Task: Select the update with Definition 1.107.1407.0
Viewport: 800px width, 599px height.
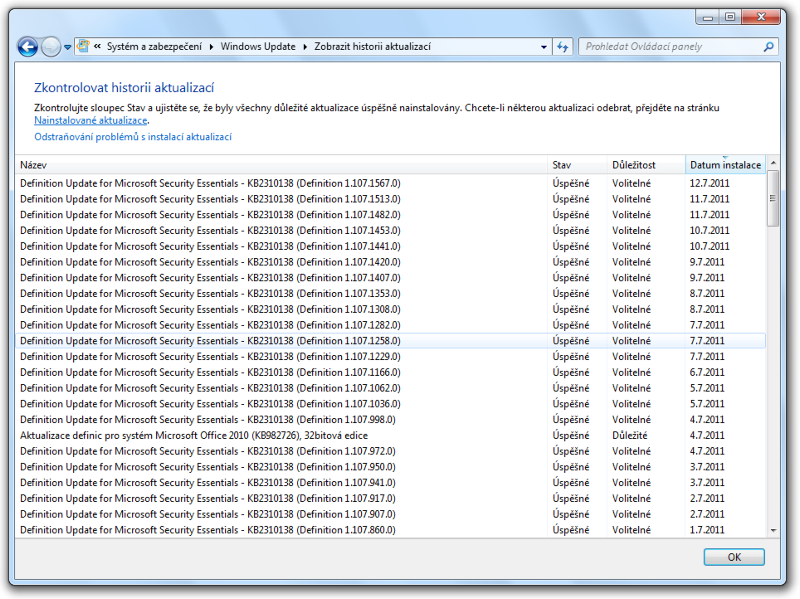Action: tap(391, 278)
